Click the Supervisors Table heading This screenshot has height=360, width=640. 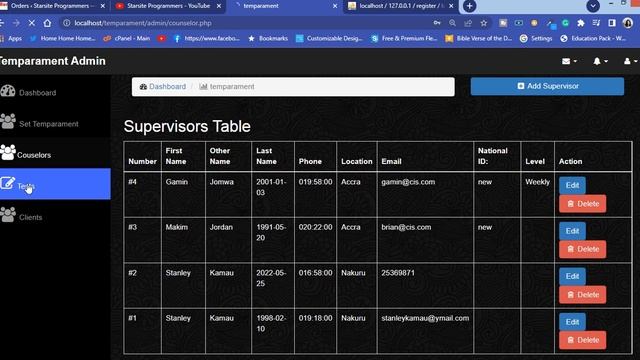187,127
